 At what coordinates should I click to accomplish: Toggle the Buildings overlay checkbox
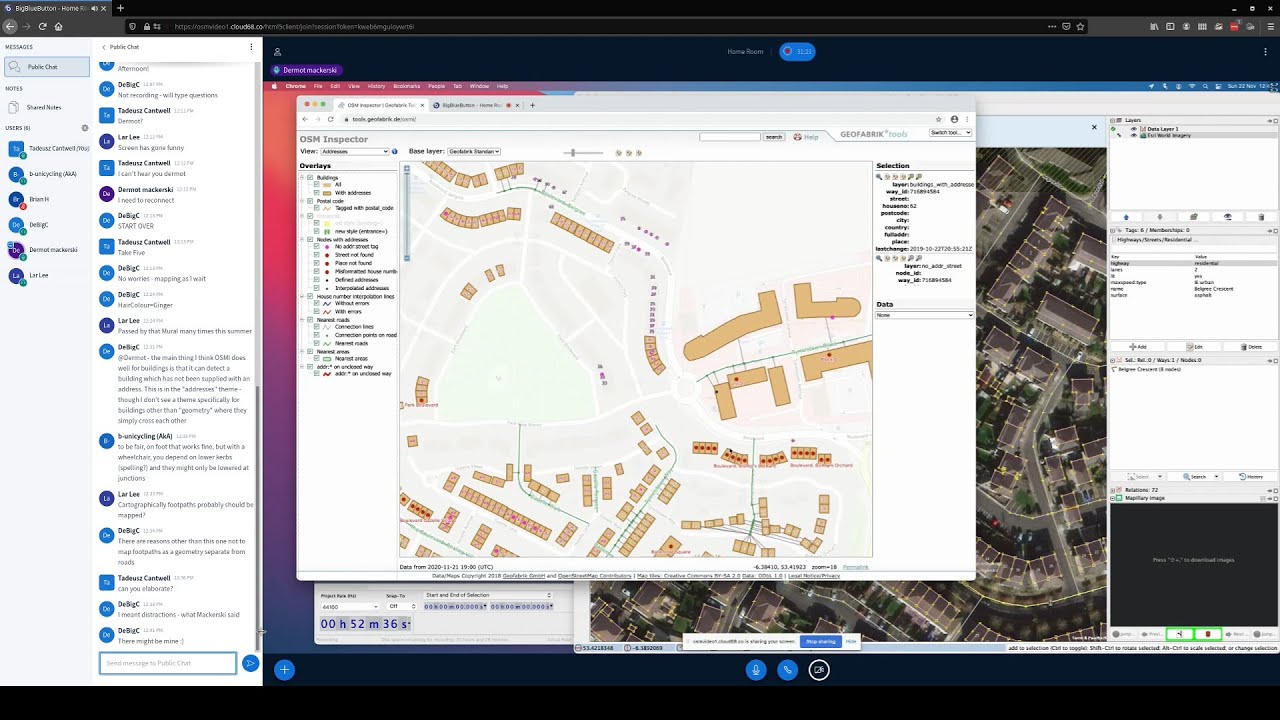point(311,177)
